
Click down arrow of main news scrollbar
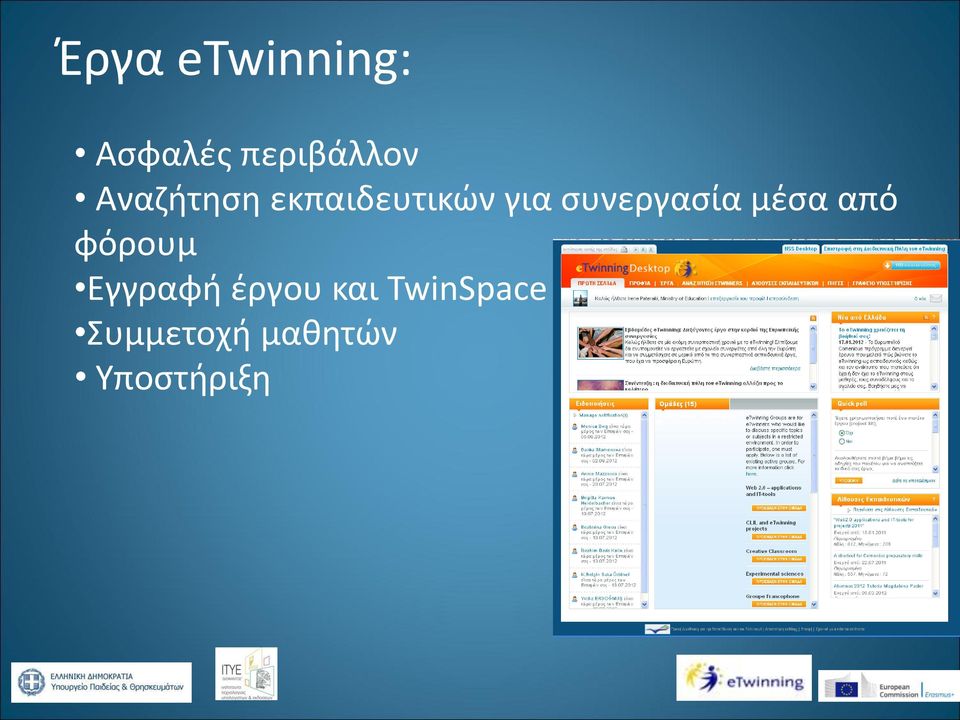(813, 386)
